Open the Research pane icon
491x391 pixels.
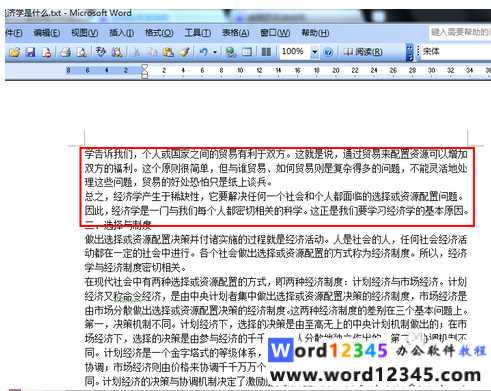tap(117, 52)
